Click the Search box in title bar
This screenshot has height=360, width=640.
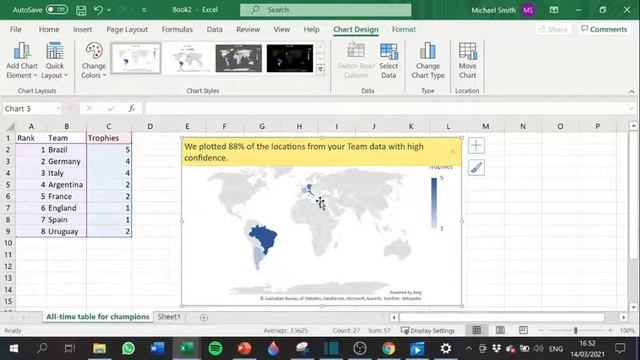pyautogui.click(x=326, y=10)
